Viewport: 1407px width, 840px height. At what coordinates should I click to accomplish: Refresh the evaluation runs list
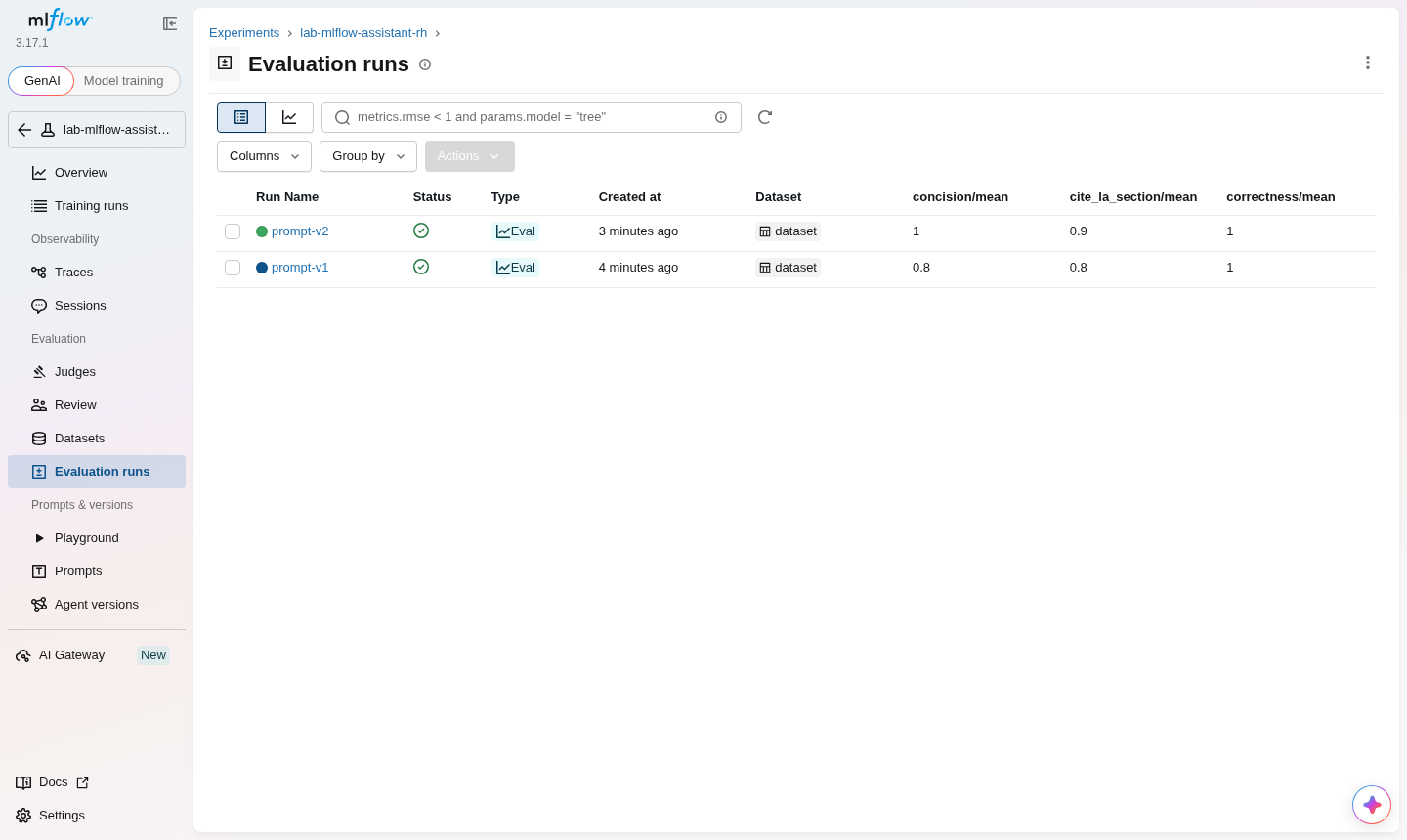[765, 117]
